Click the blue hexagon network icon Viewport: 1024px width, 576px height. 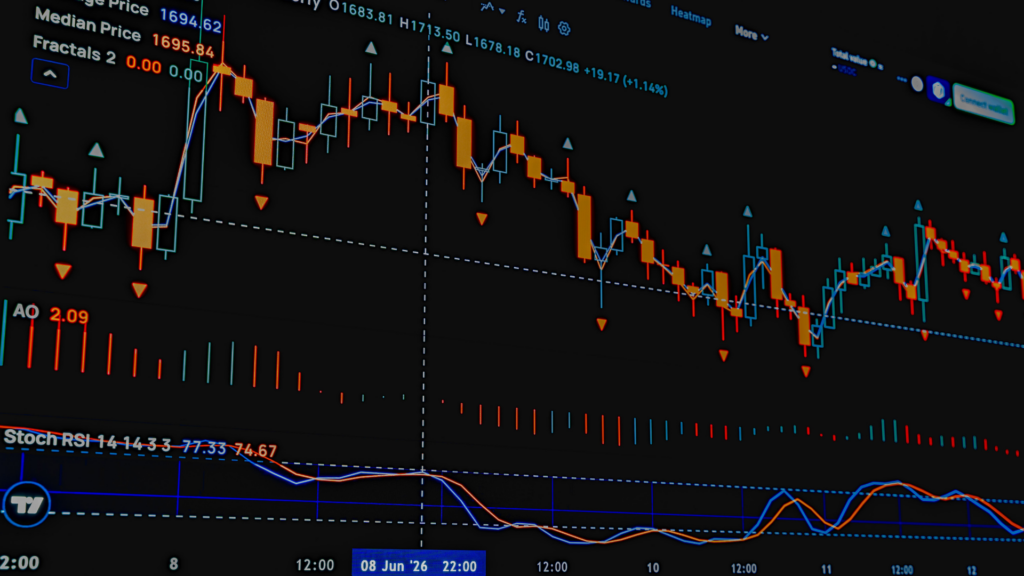pyautogui.click(x=938, y=90)
